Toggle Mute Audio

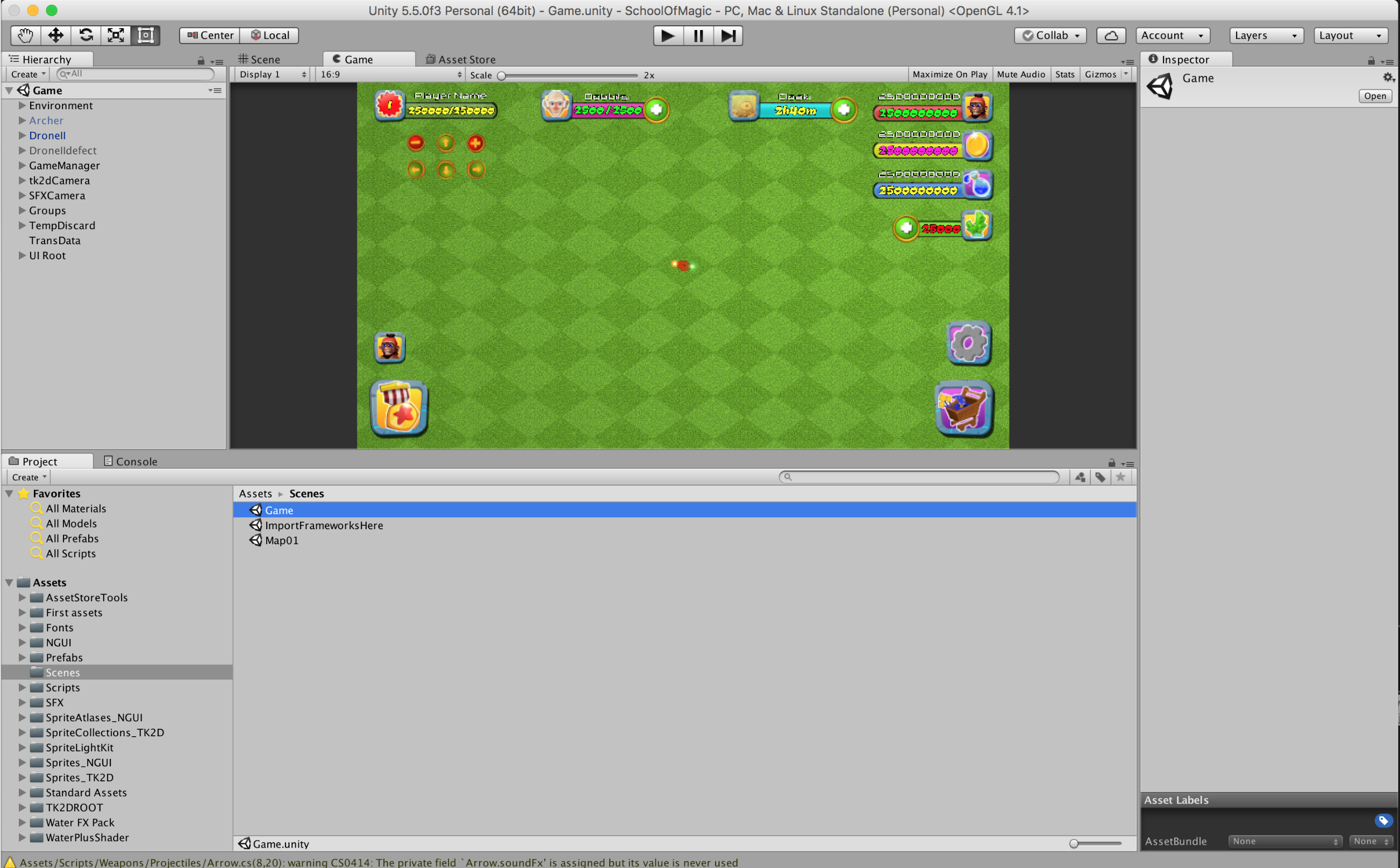[1021, 75]
